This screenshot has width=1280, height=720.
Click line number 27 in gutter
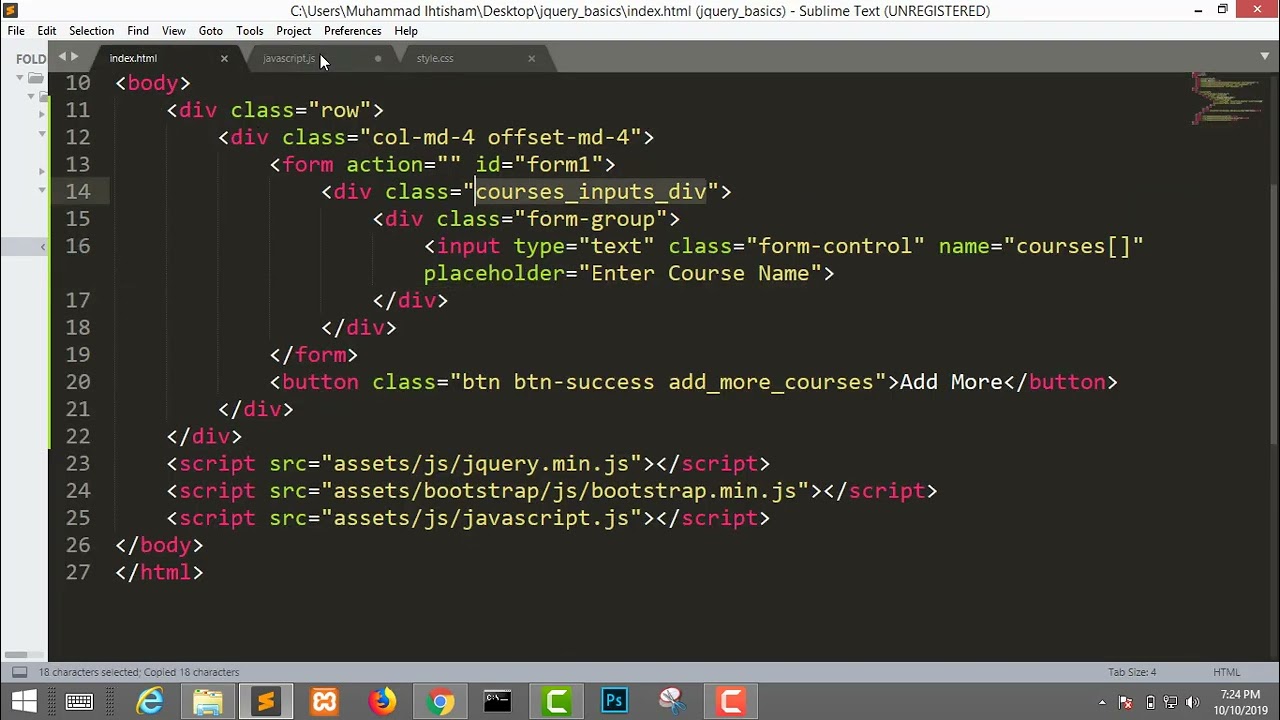click(77, 573)
